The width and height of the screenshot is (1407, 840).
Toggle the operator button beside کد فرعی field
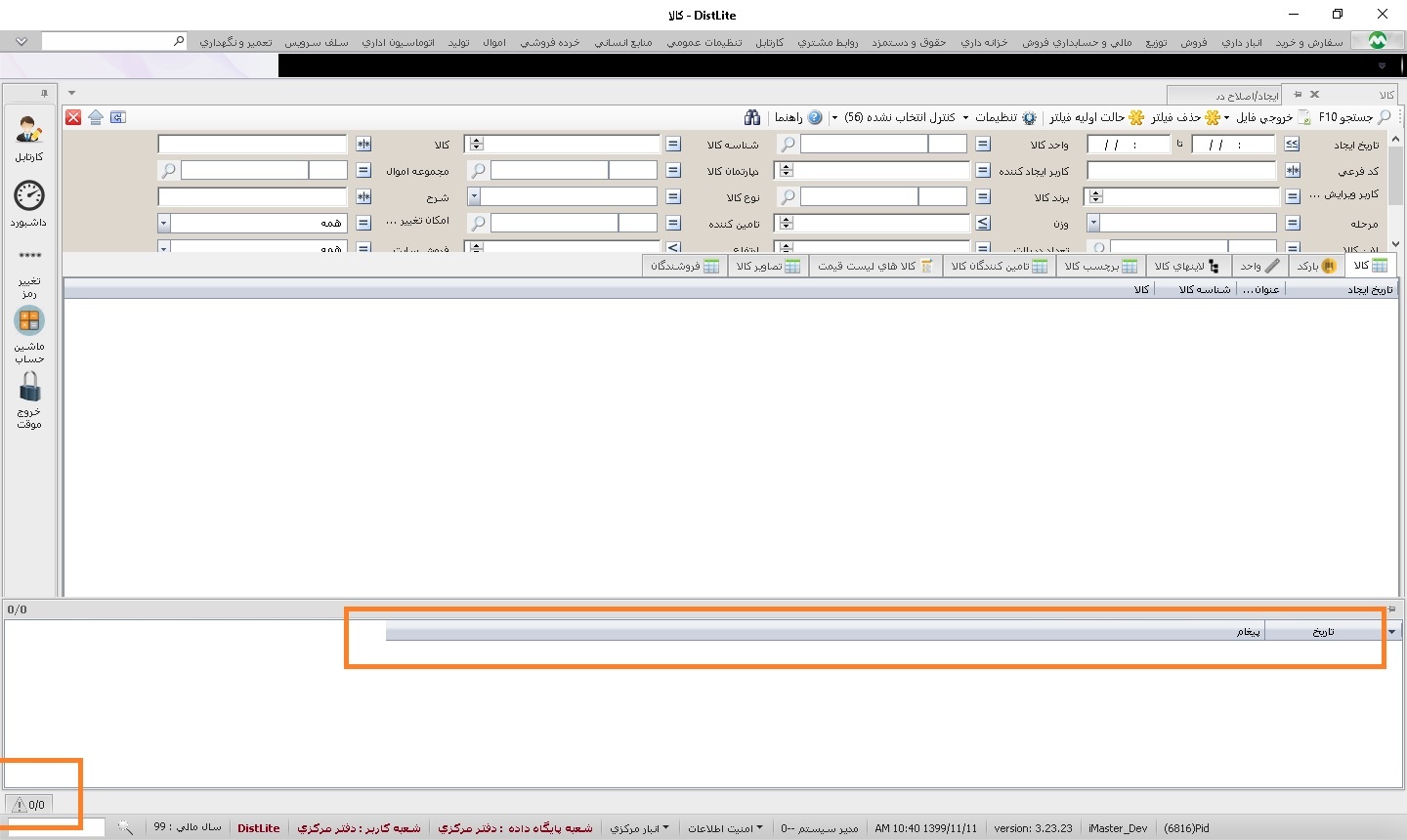[1292, 171]
